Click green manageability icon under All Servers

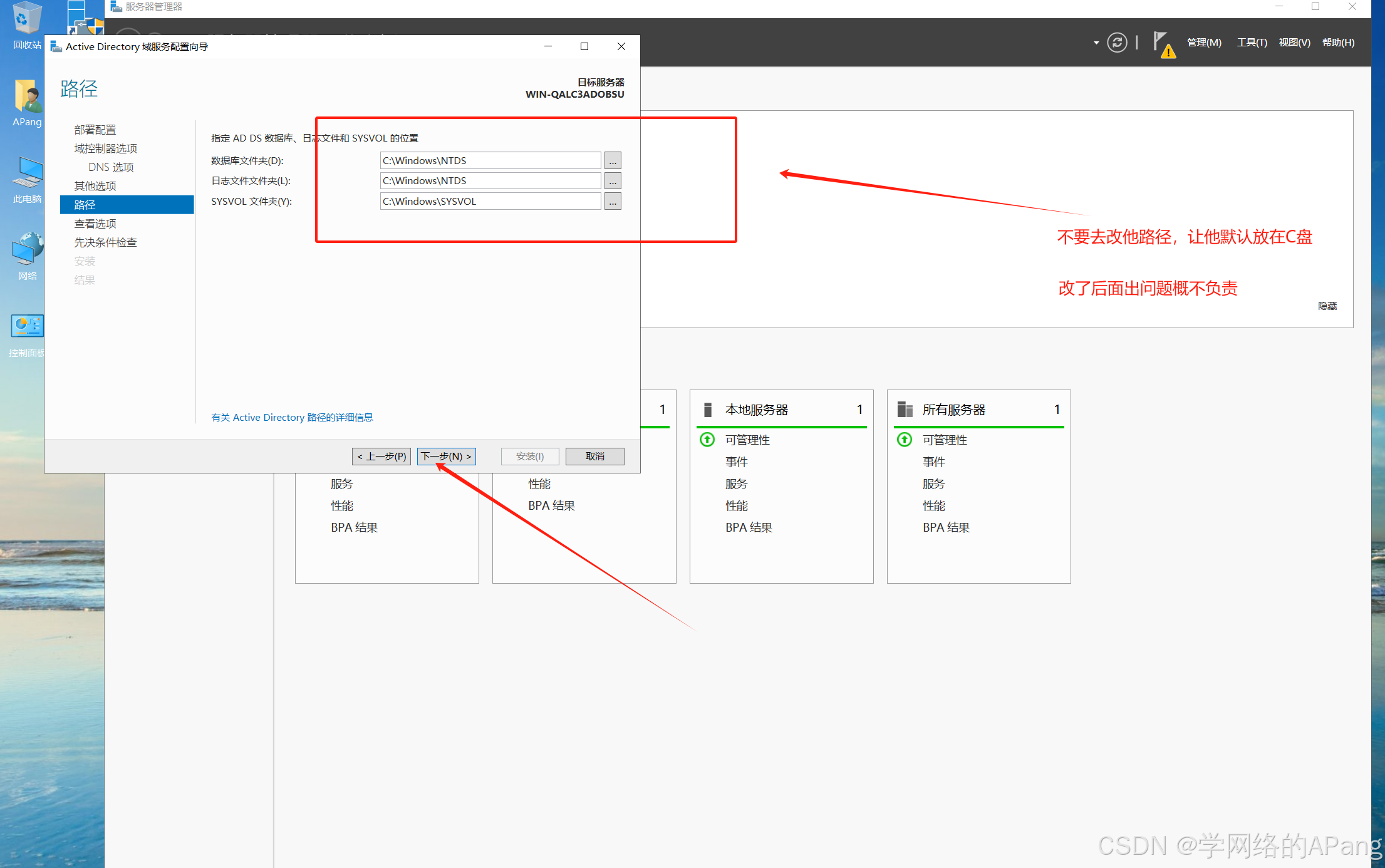click(x=905, y=440)
